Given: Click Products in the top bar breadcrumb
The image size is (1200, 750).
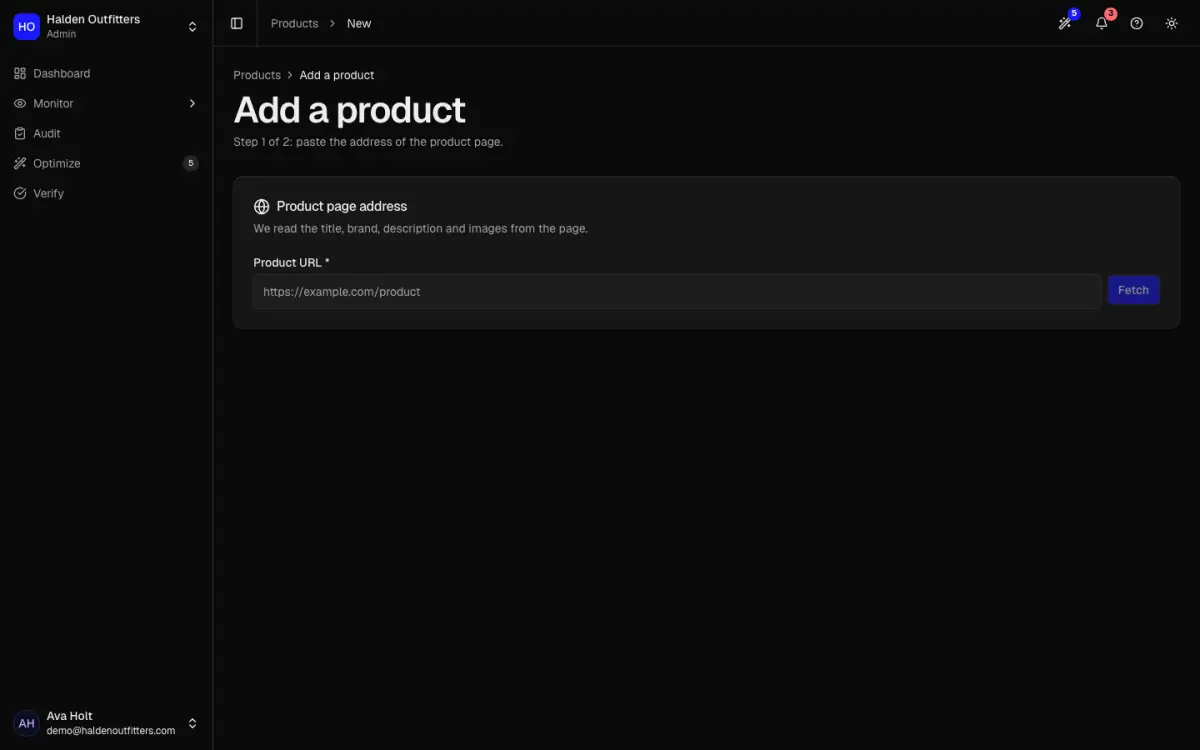Looking at the screenshot, I should [294, 23].
